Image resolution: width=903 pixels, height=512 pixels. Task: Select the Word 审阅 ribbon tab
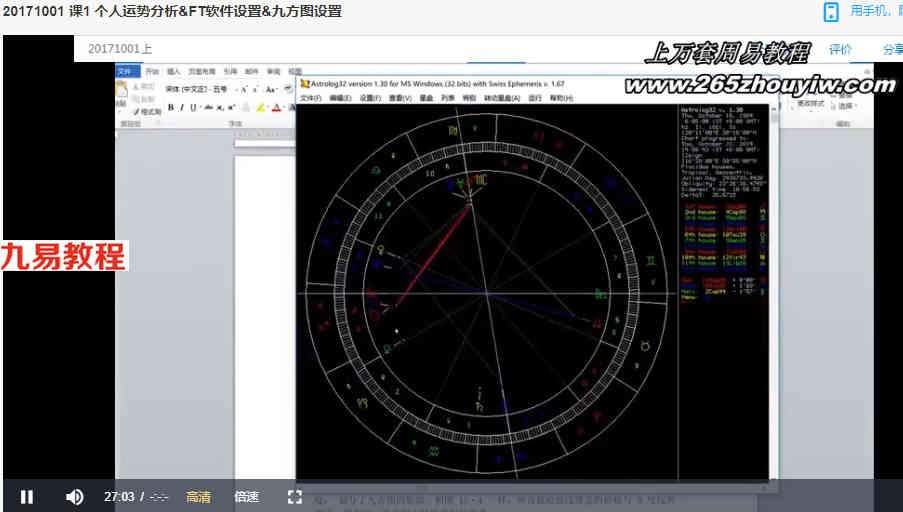point(274,71)
